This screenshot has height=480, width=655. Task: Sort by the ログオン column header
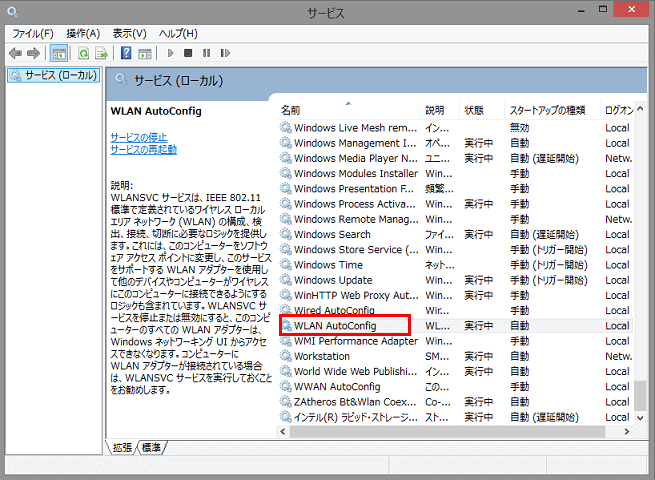[x=617, y=110]
